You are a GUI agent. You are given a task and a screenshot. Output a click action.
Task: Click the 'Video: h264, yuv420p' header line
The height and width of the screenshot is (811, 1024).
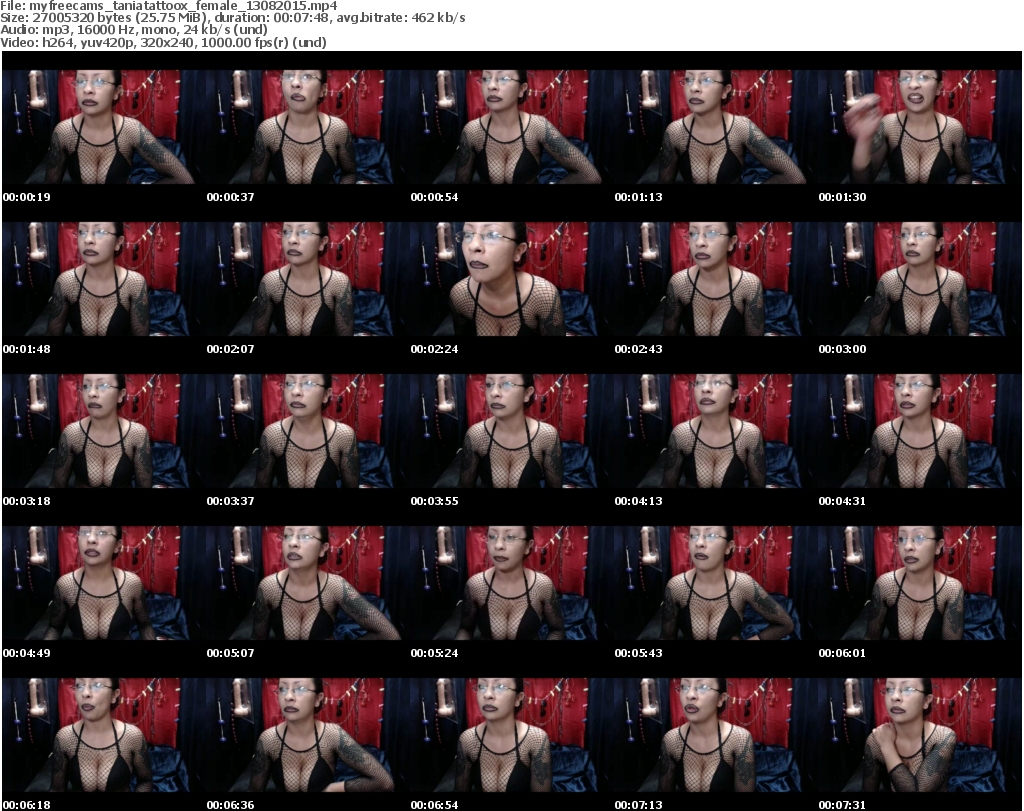pyautogui.click(x=163, y=42)
